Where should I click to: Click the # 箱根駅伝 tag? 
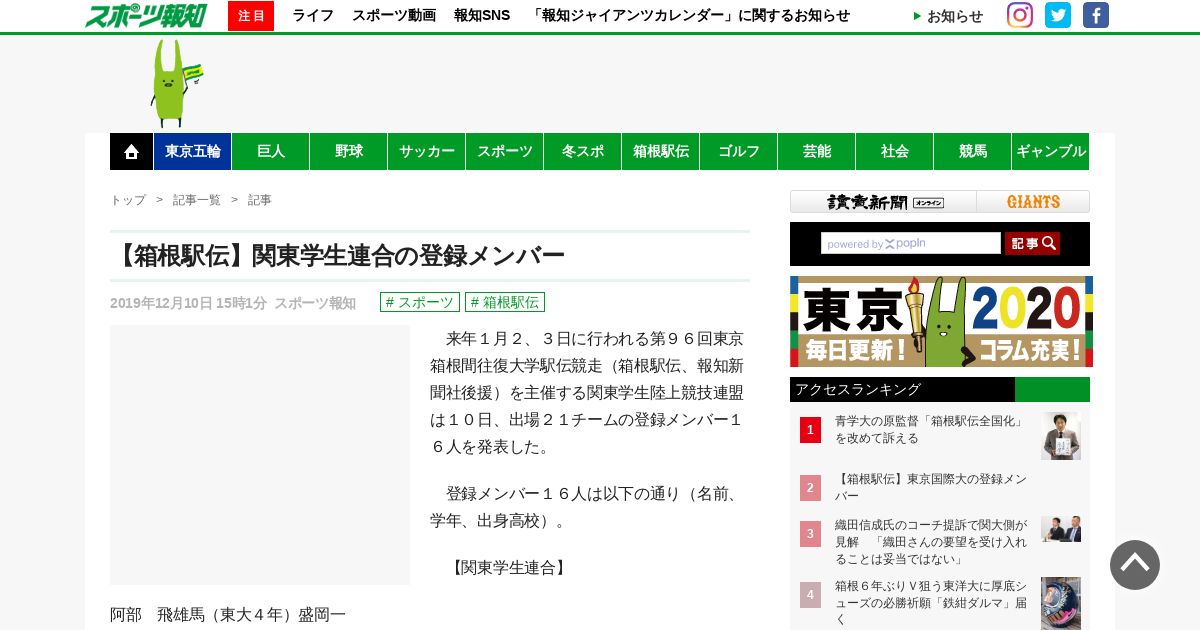coord(505,302)
